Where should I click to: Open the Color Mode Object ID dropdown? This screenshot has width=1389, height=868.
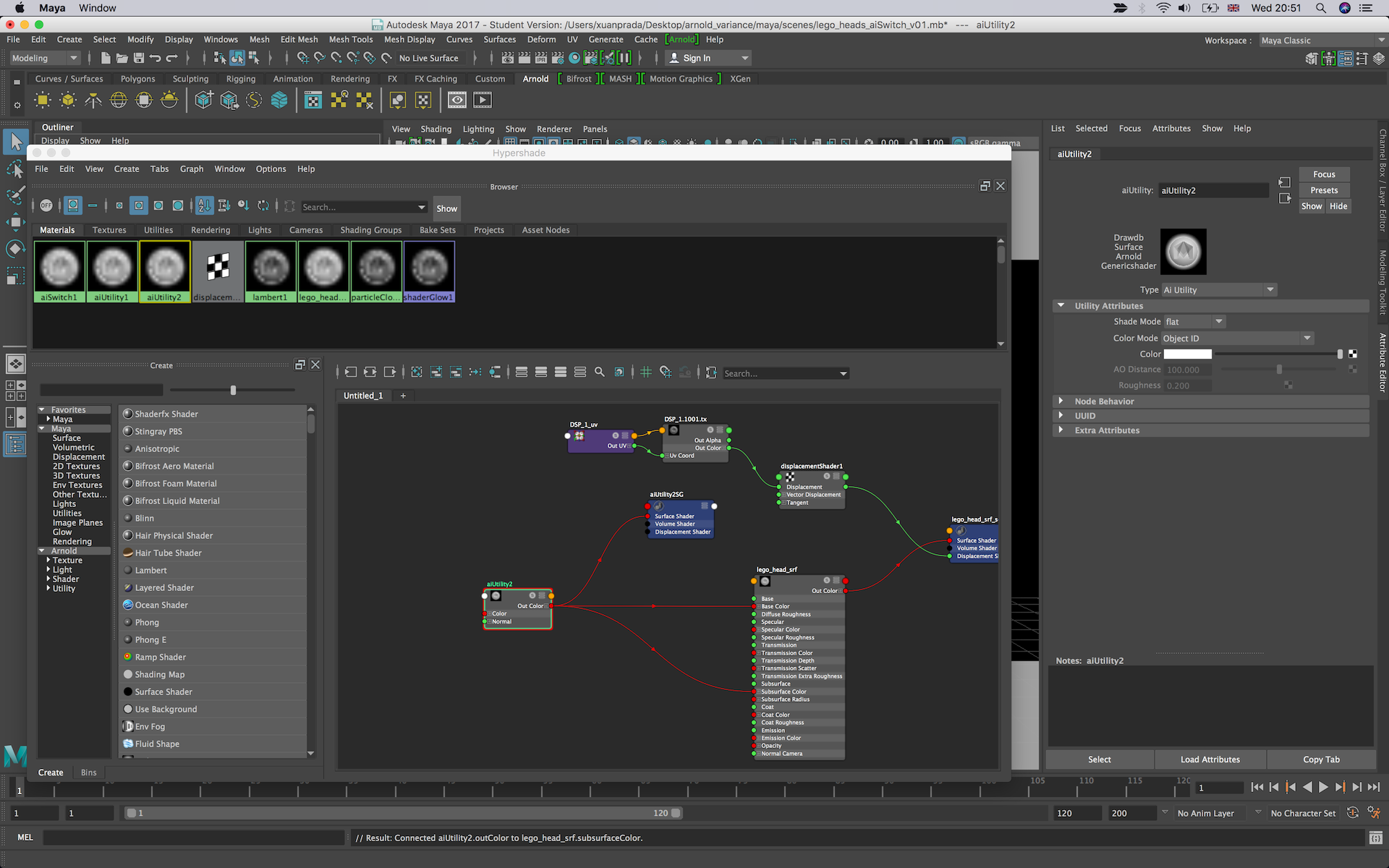tap(1237, 339)
